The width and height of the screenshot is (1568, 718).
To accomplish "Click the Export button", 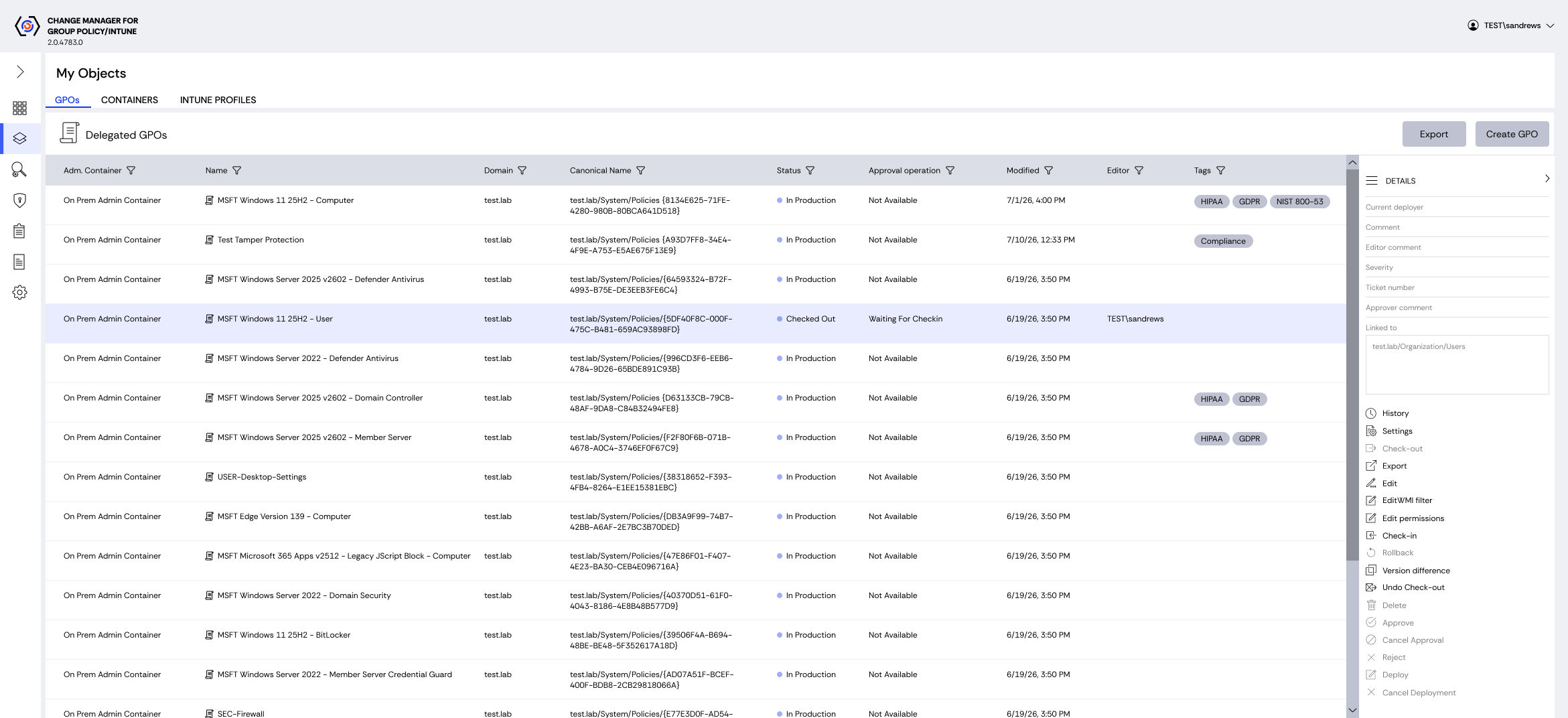I will (1434, 134).
